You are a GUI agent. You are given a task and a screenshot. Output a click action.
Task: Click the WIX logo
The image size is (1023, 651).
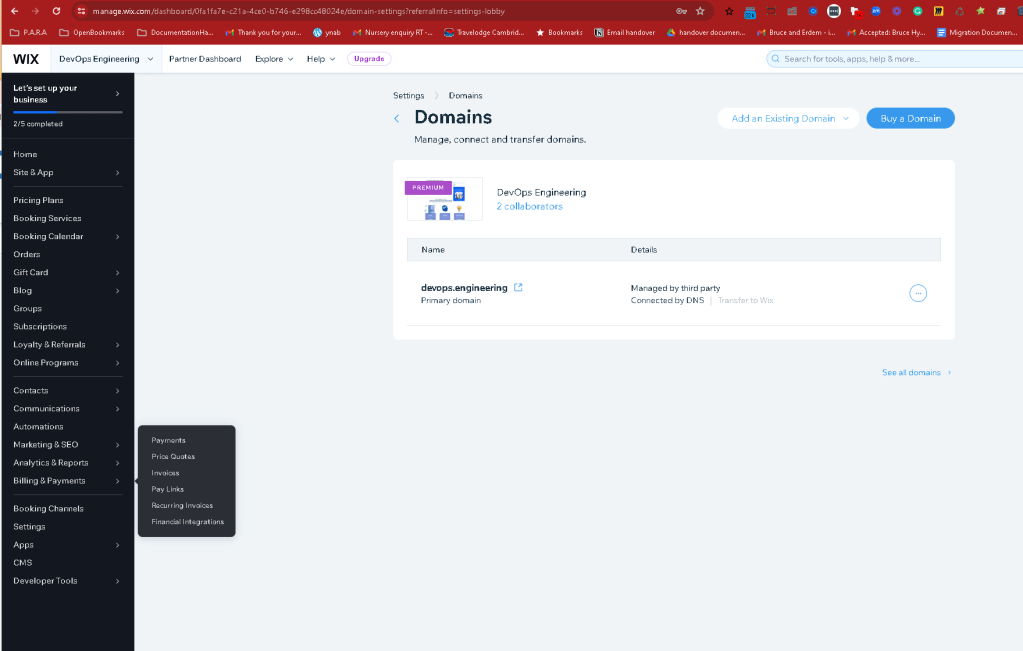pos(26,59)
